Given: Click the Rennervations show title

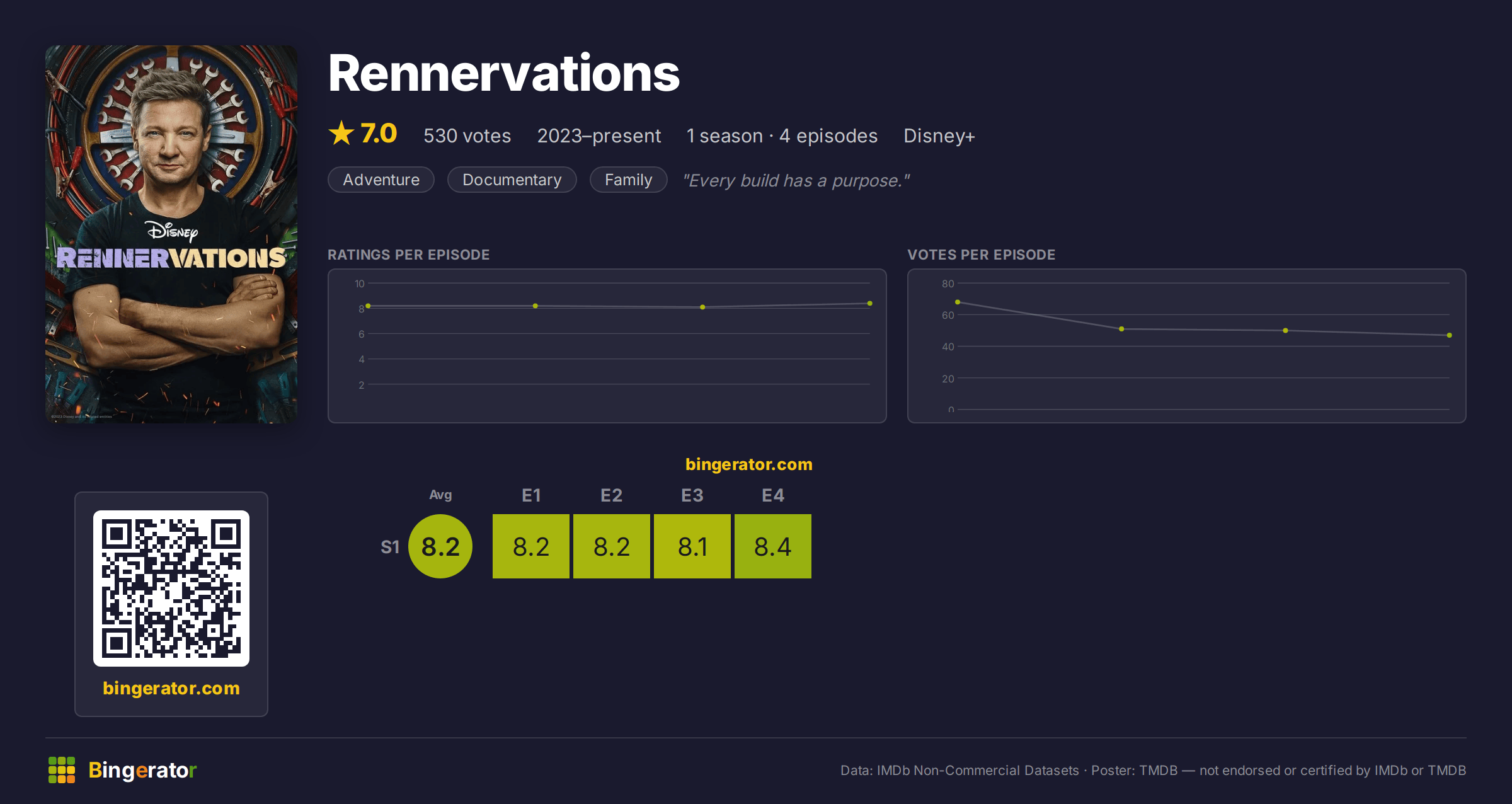Looking at the screenshot, I should [x=504, y=74].
